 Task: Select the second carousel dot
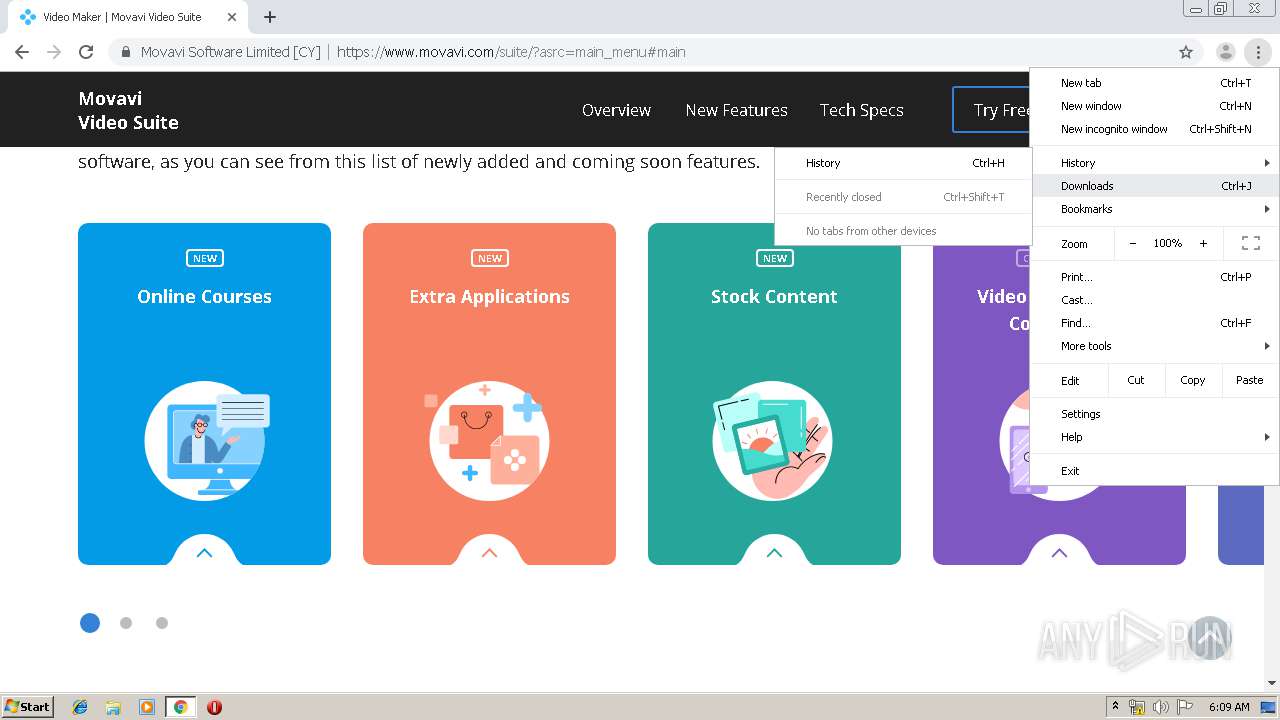(x=126, y=623)
